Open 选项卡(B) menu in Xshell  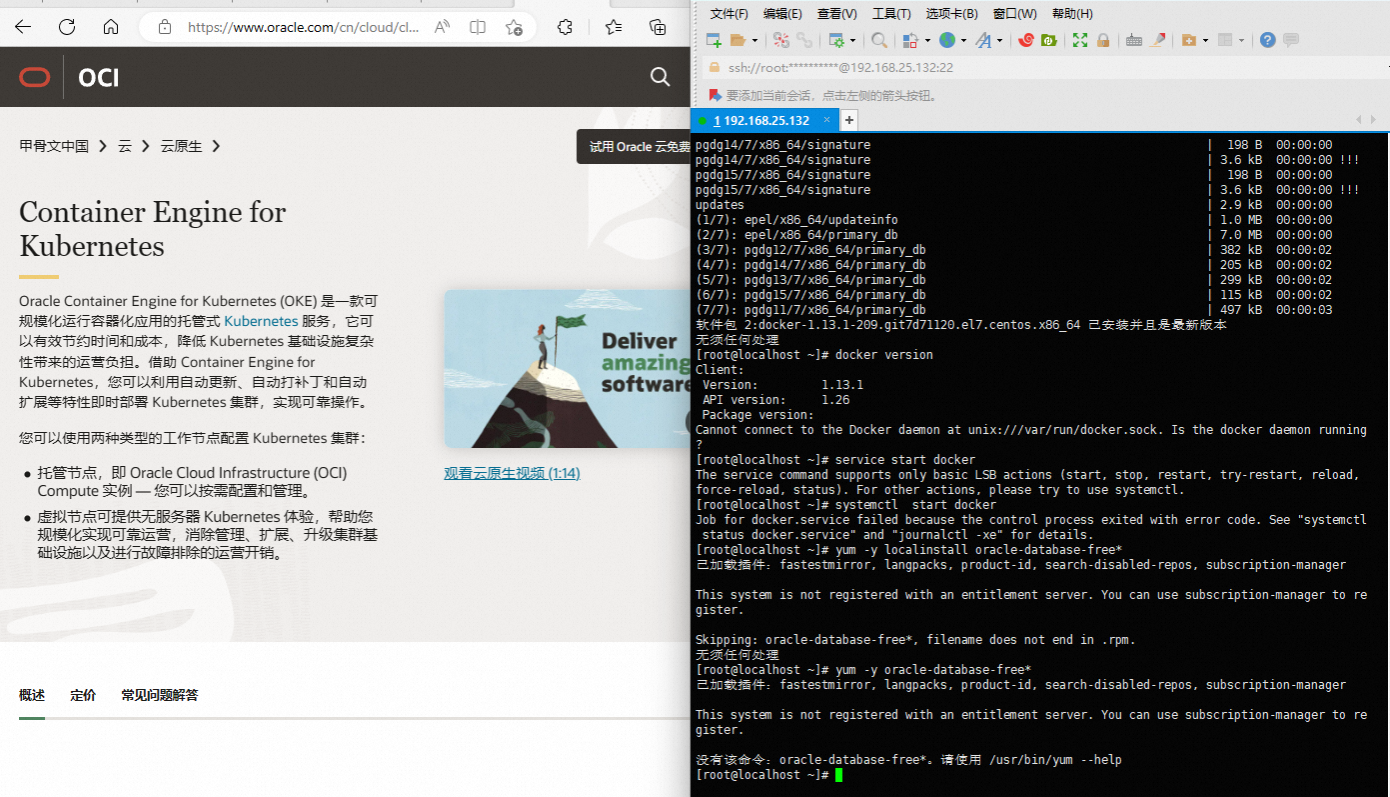point(951,13)
